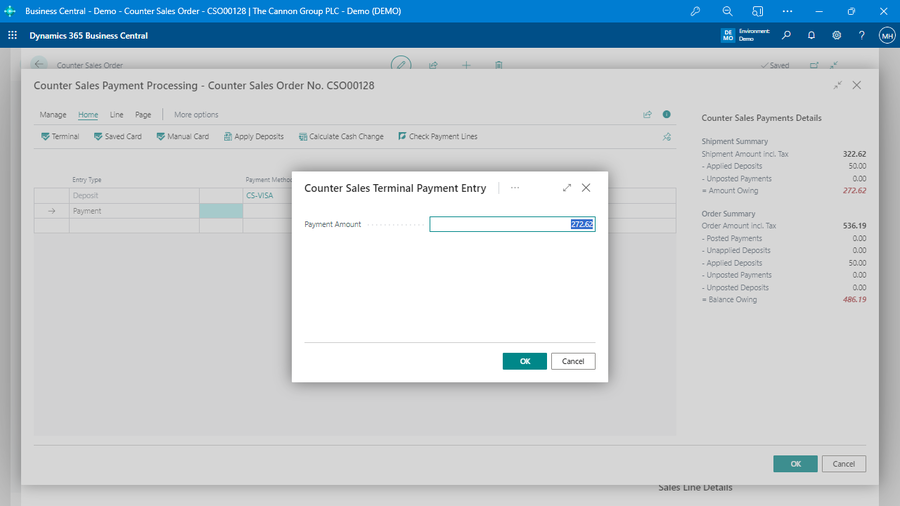Click the Manual Card action

182,136
